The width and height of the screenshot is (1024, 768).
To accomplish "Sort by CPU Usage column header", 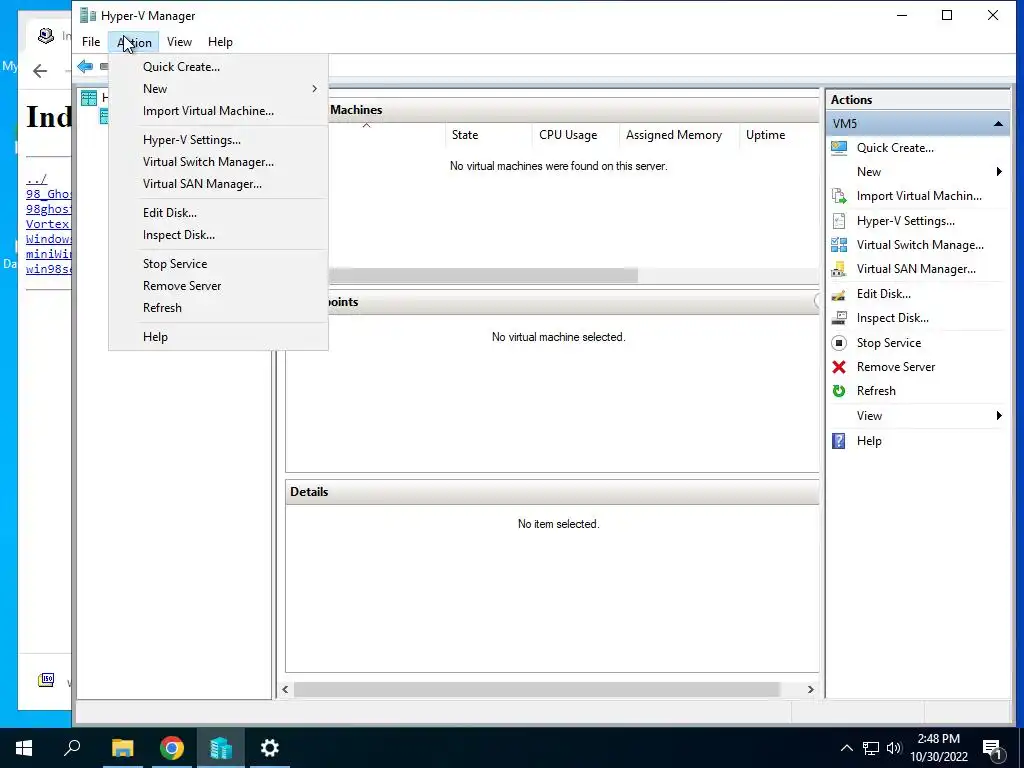I will point(575,135).
